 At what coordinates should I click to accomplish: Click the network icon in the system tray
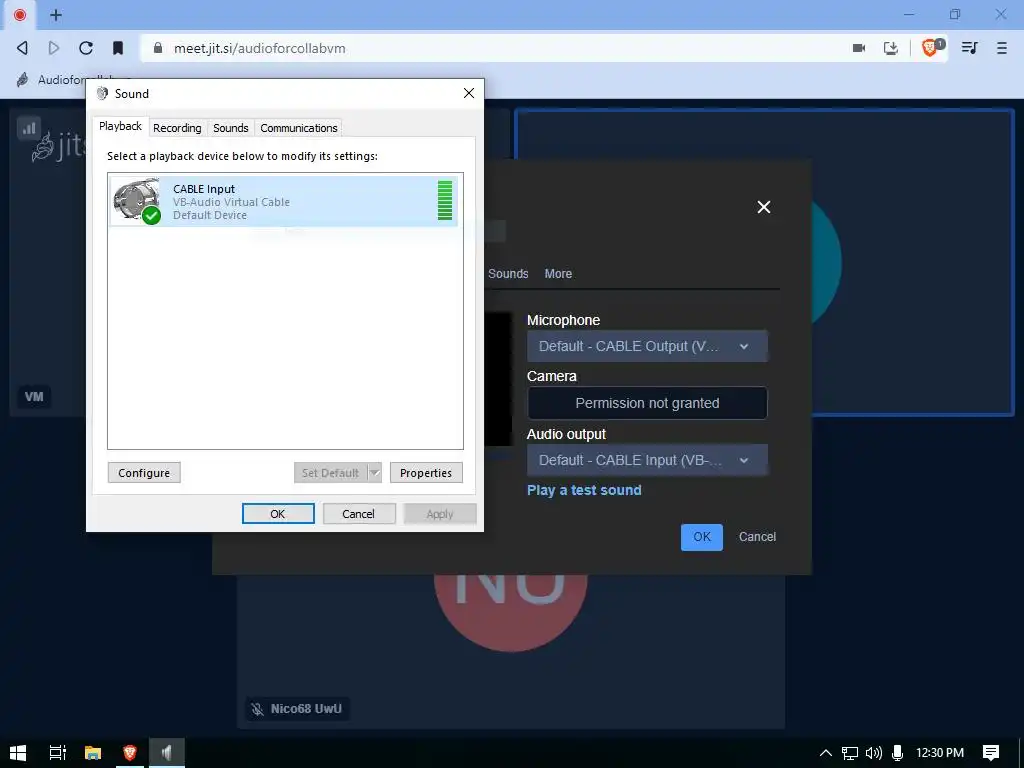[x=850, y=753]
